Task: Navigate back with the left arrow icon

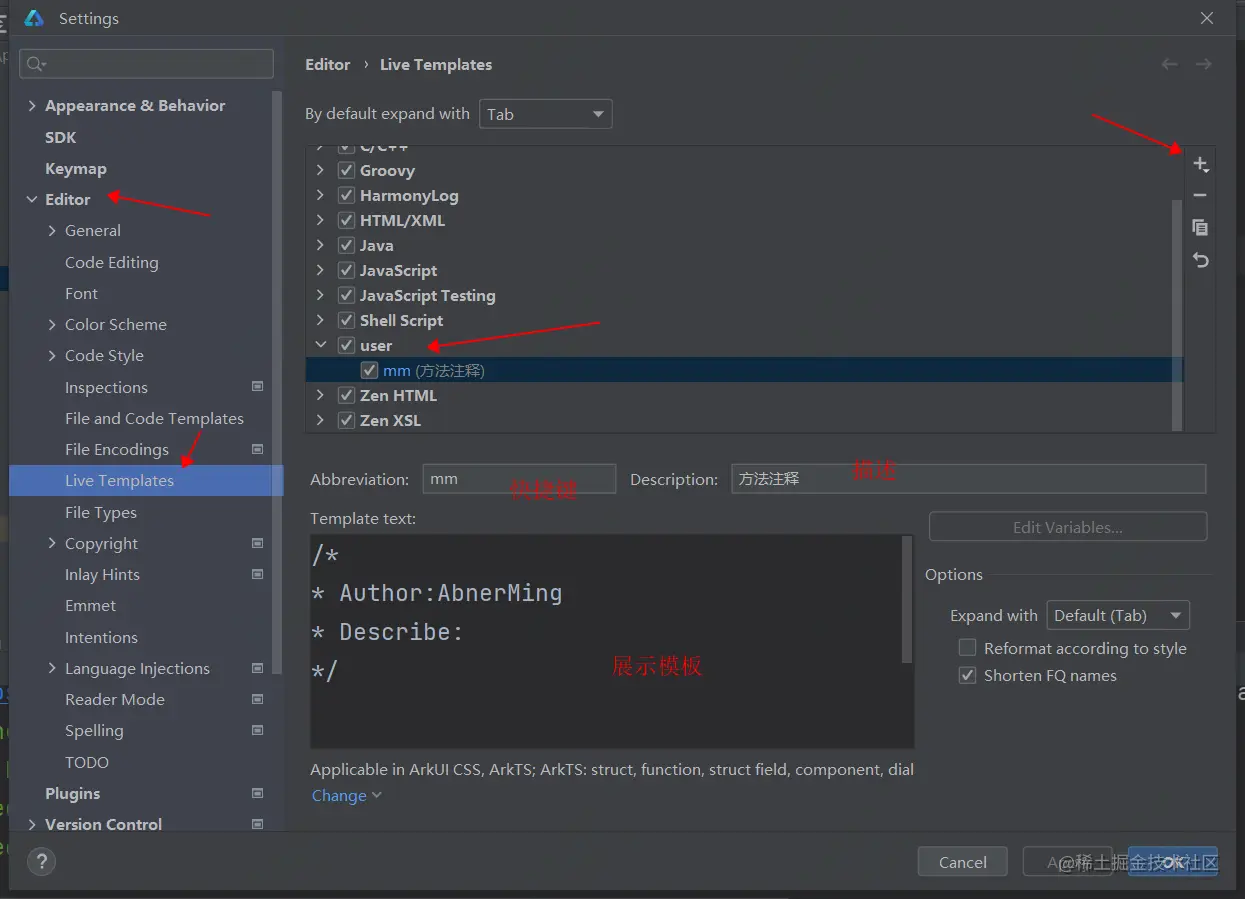Action: [x=1169, y=64]
